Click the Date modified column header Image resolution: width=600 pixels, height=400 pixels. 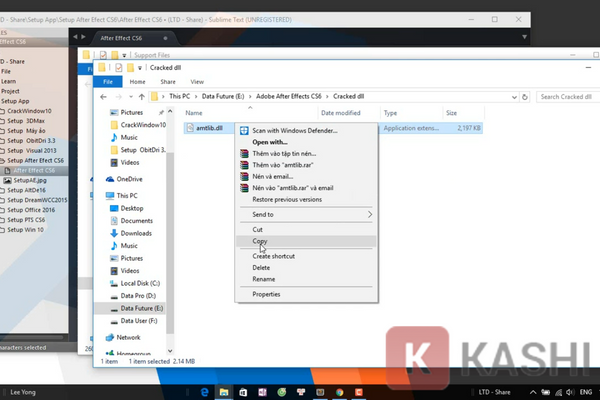tap(340, 113)
